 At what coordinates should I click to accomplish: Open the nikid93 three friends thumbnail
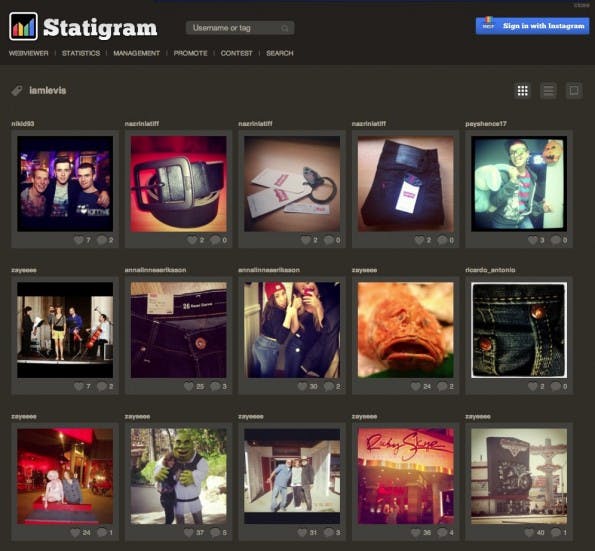65,184
